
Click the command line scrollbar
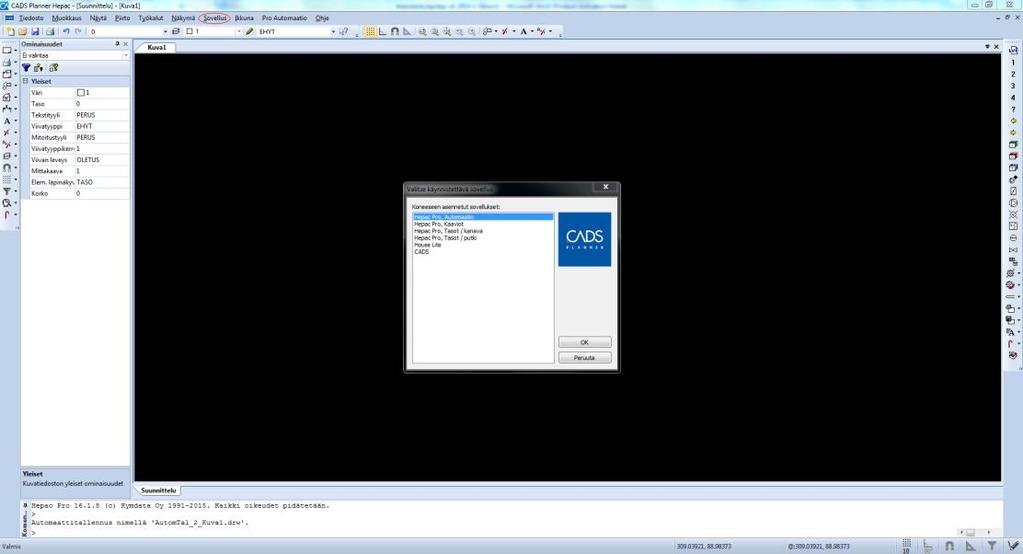(977, 532)
